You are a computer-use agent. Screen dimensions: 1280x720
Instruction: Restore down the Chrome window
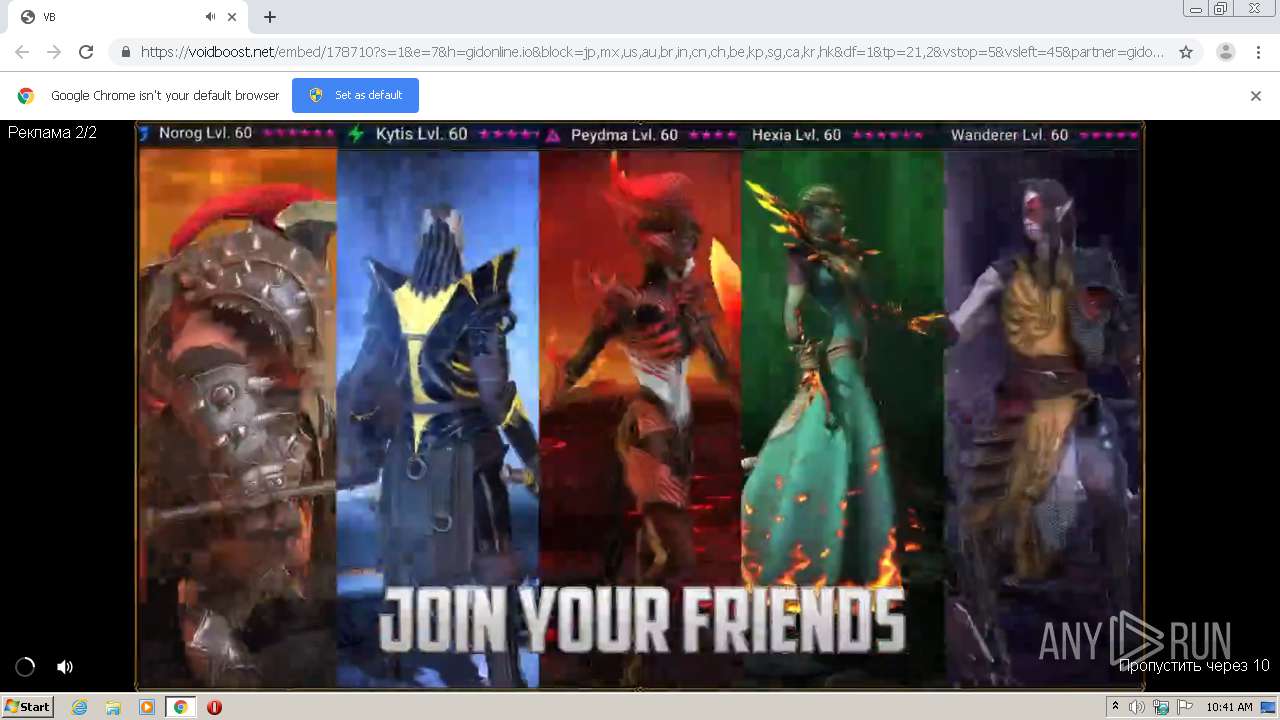(x=1220, y=8)
